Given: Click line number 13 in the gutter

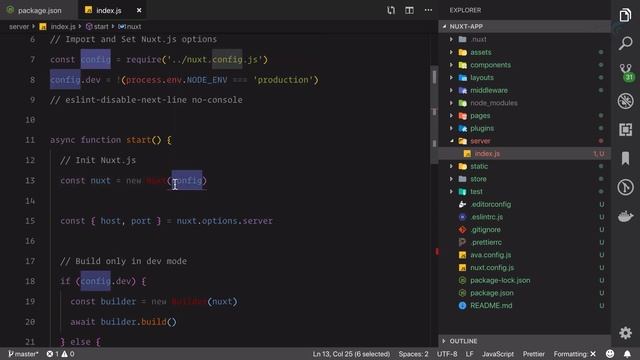Looking at the screenshot, I should [x=30, y=180].
